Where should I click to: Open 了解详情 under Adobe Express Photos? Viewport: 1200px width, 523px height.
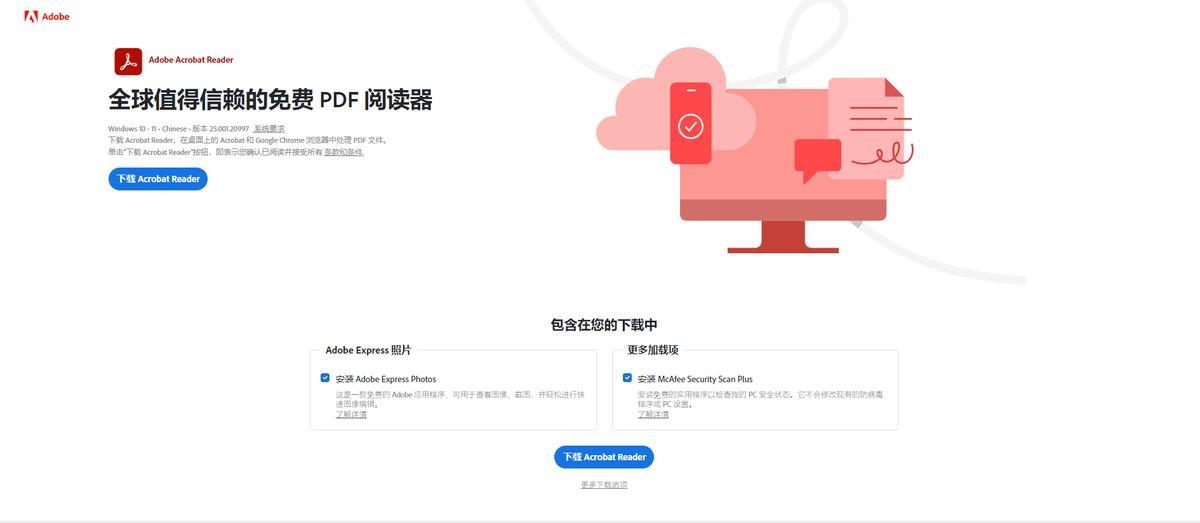(x=351, y=414)
